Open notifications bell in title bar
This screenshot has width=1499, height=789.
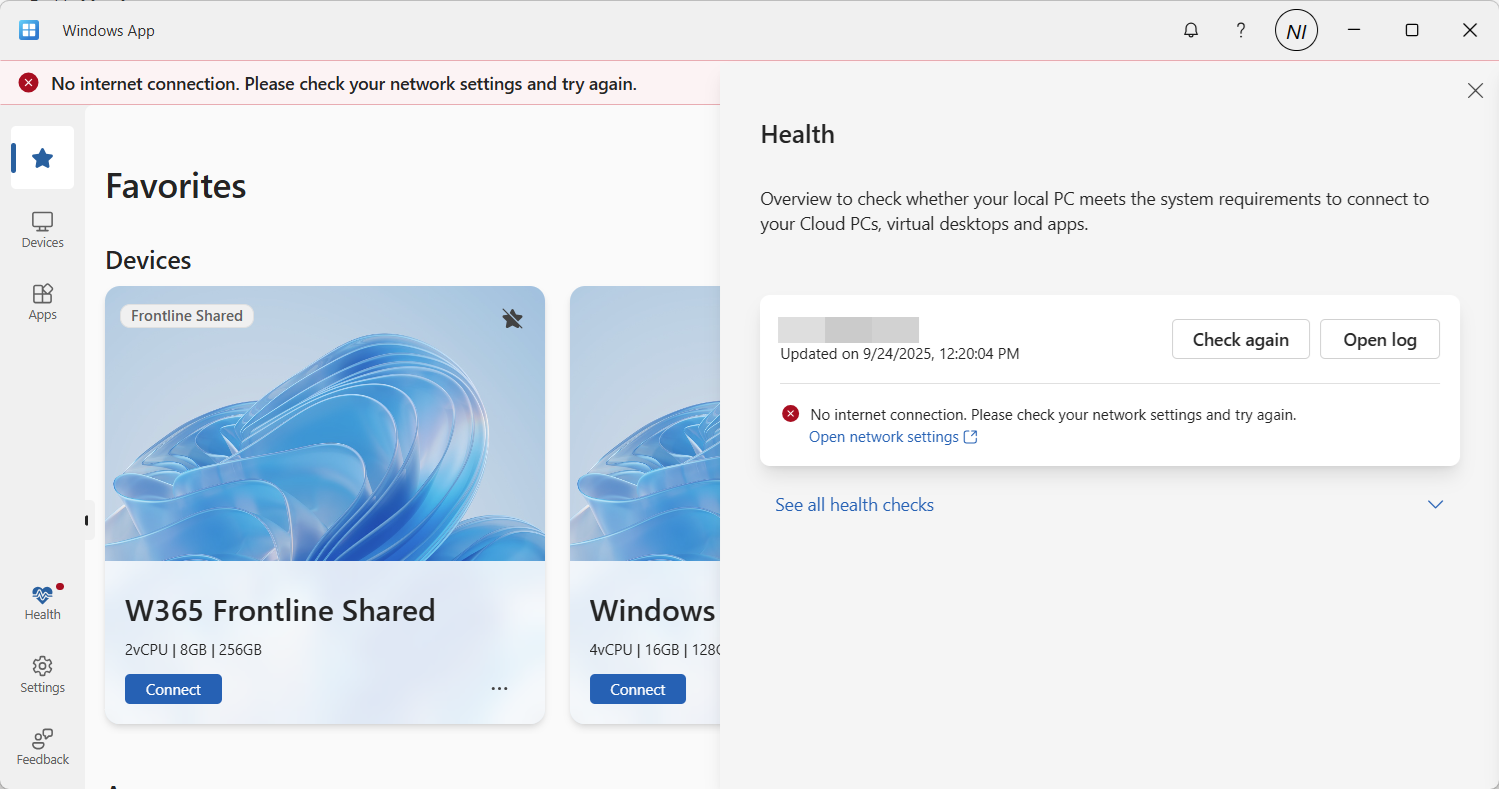click(1190, 30)
